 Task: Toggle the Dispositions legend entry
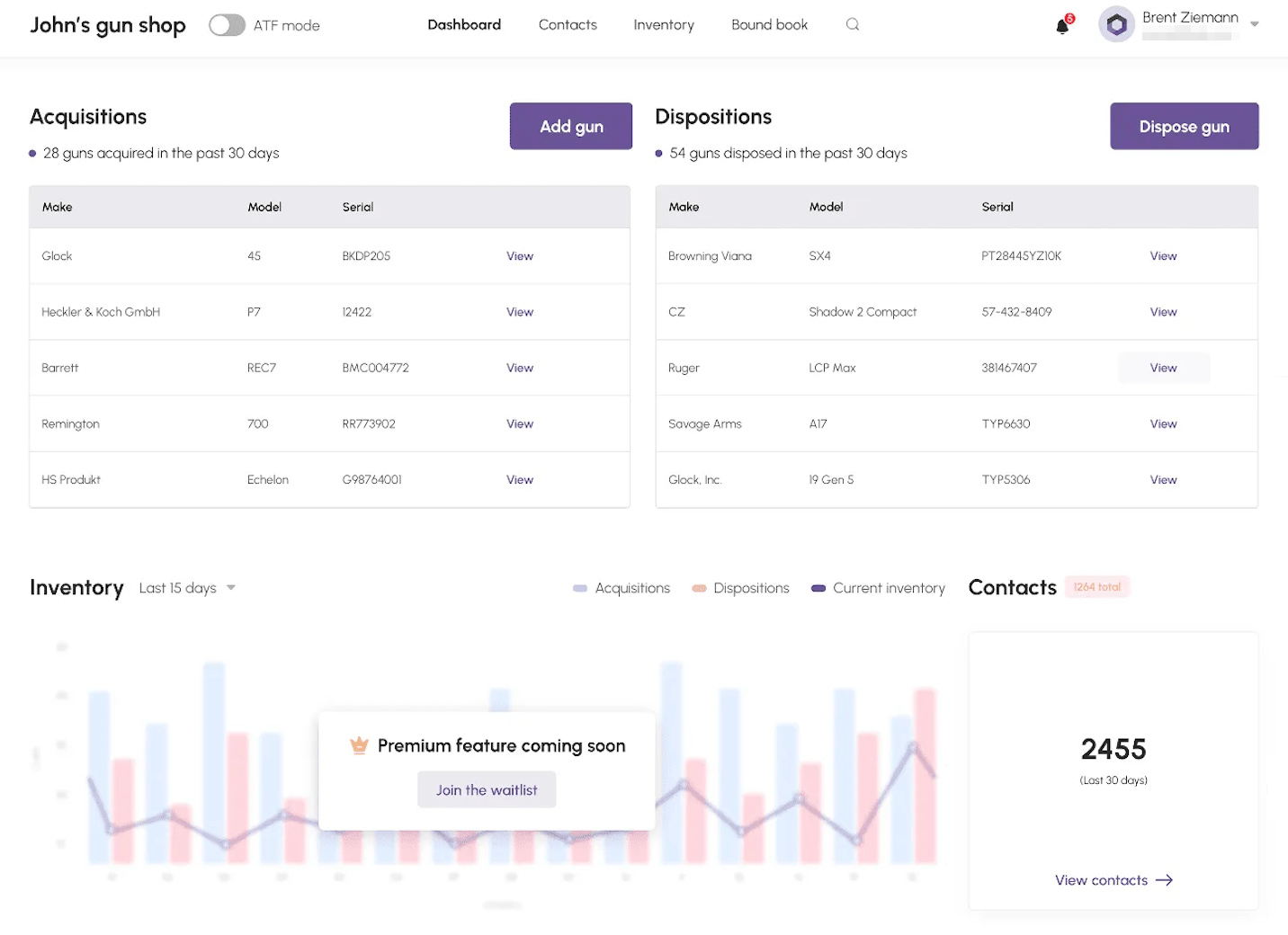click(751, 587)
